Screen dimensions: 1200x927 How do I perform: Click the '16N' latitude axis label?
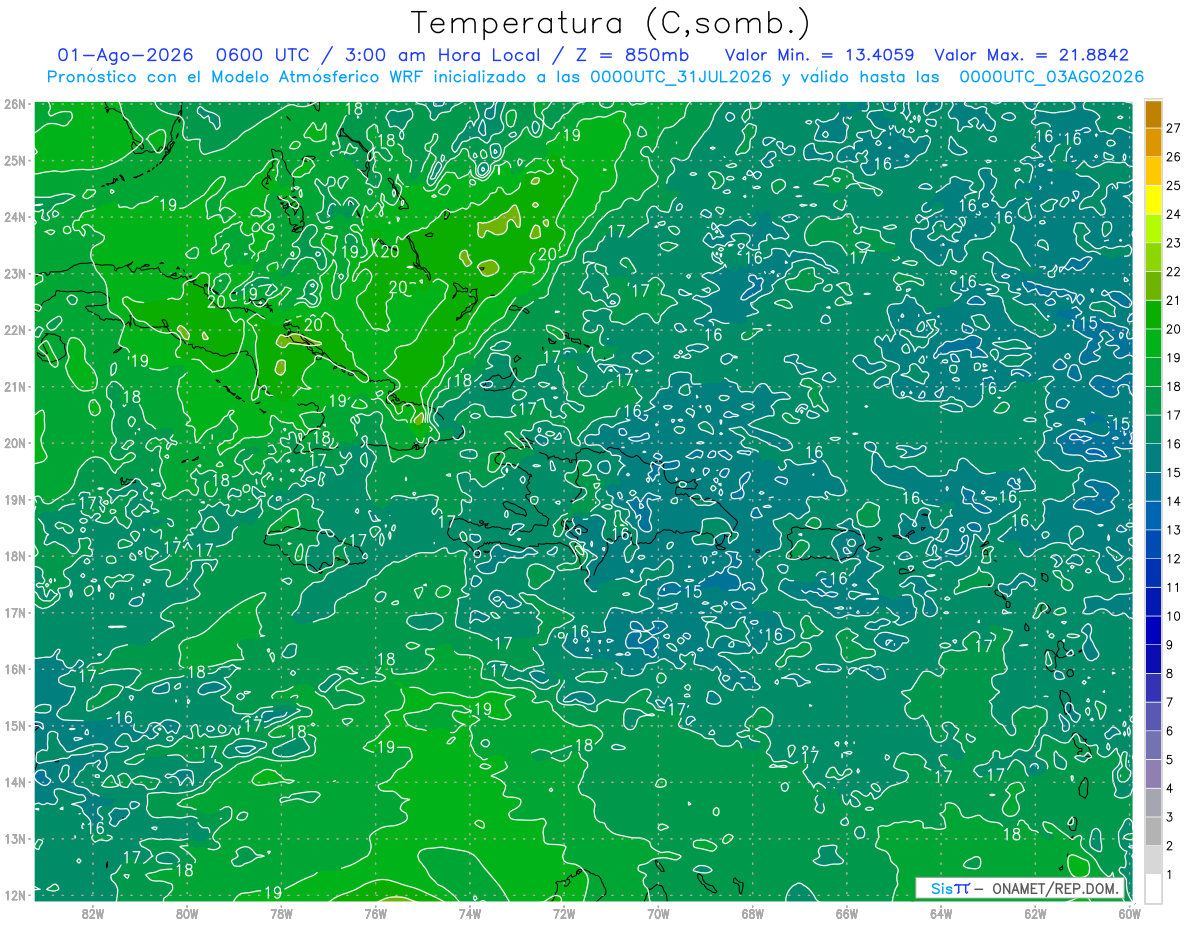14,669
